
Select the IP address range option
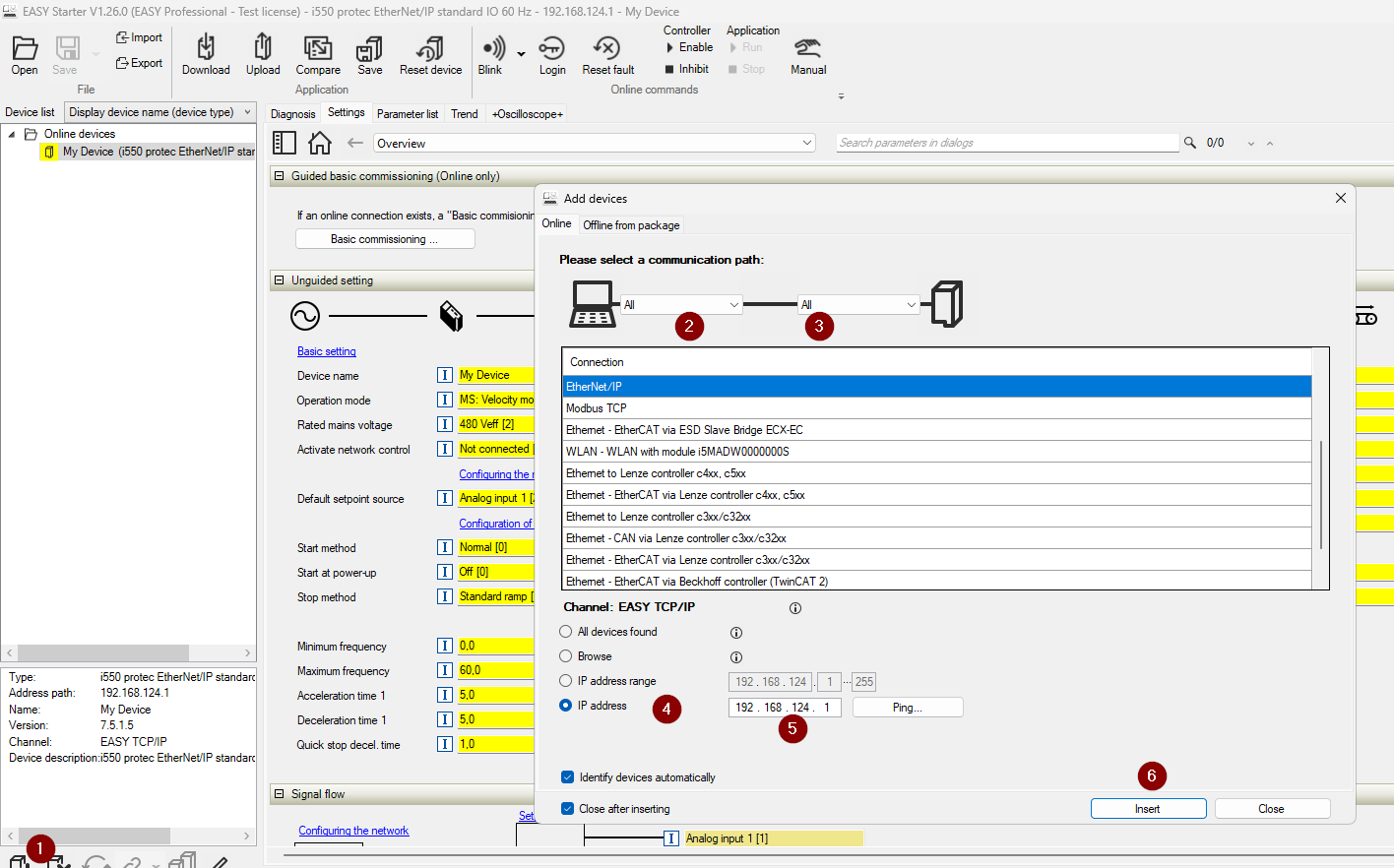tap(565, 681)
